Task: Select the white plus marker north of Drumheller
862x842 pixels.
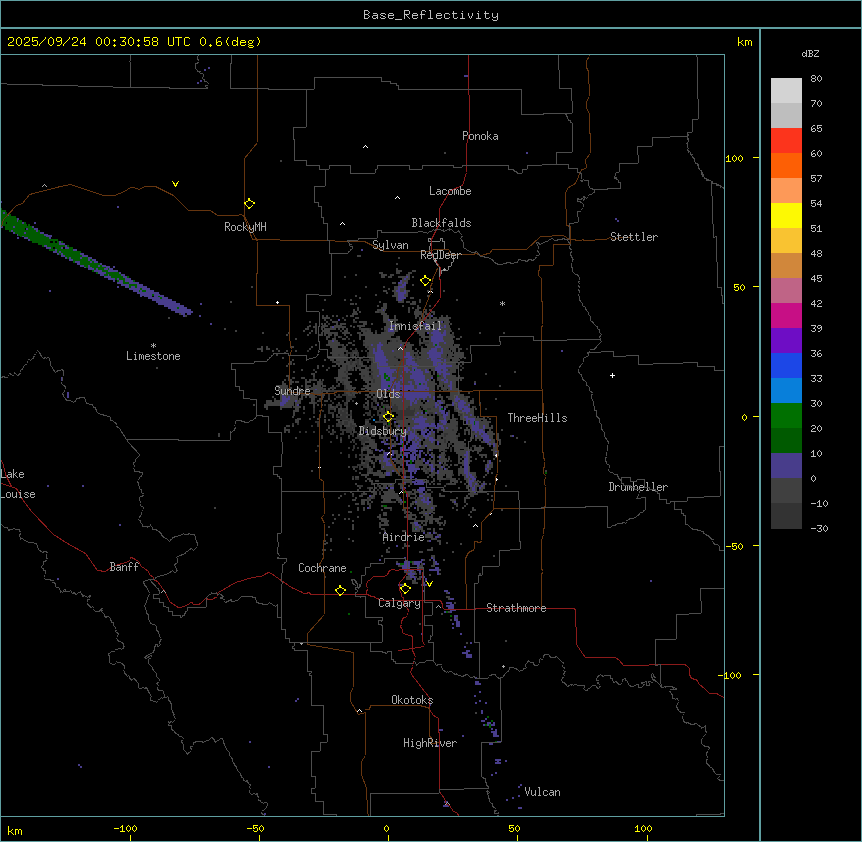Action: (613, 375)
